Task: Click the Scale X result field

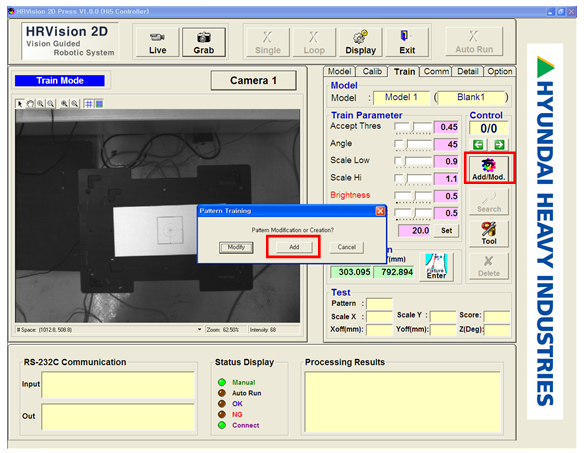Action: pyautogui.click(x=379, y=317)
